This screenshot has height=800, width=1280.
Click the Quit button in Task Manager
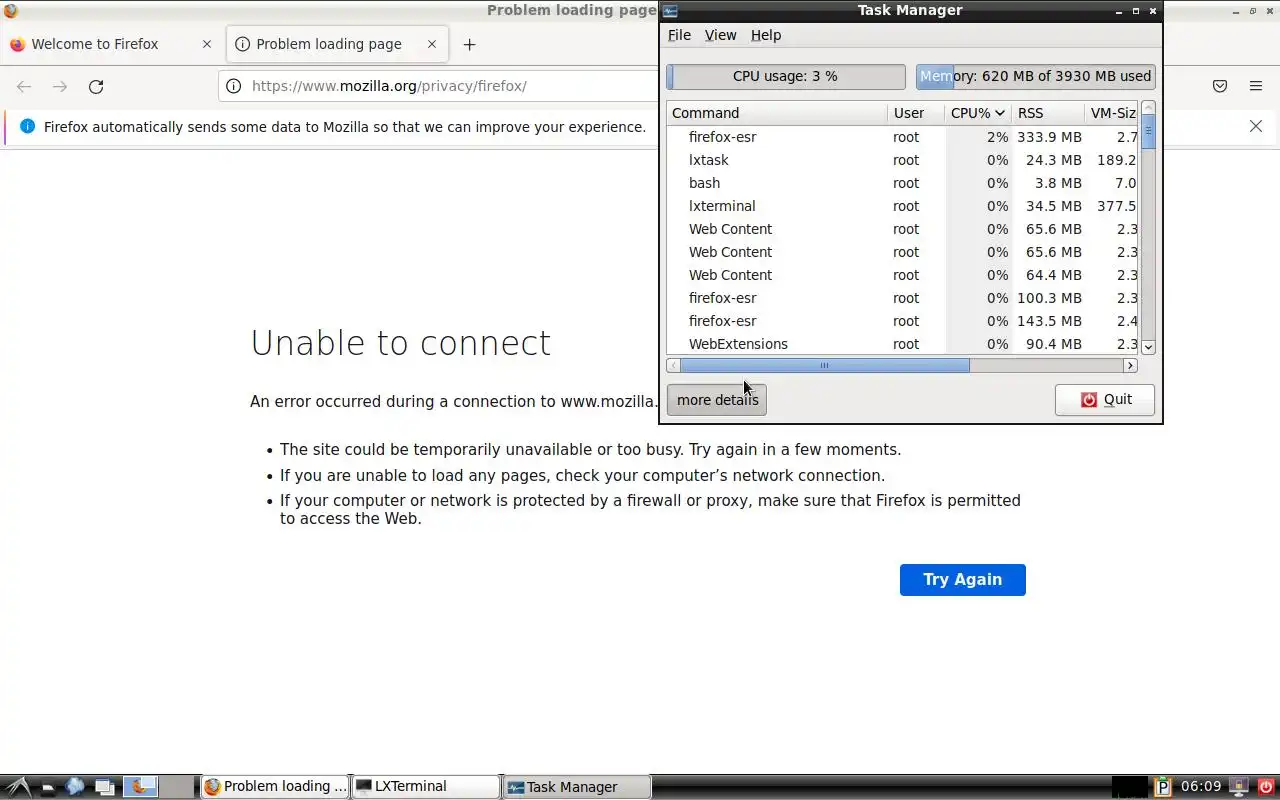1105,400
